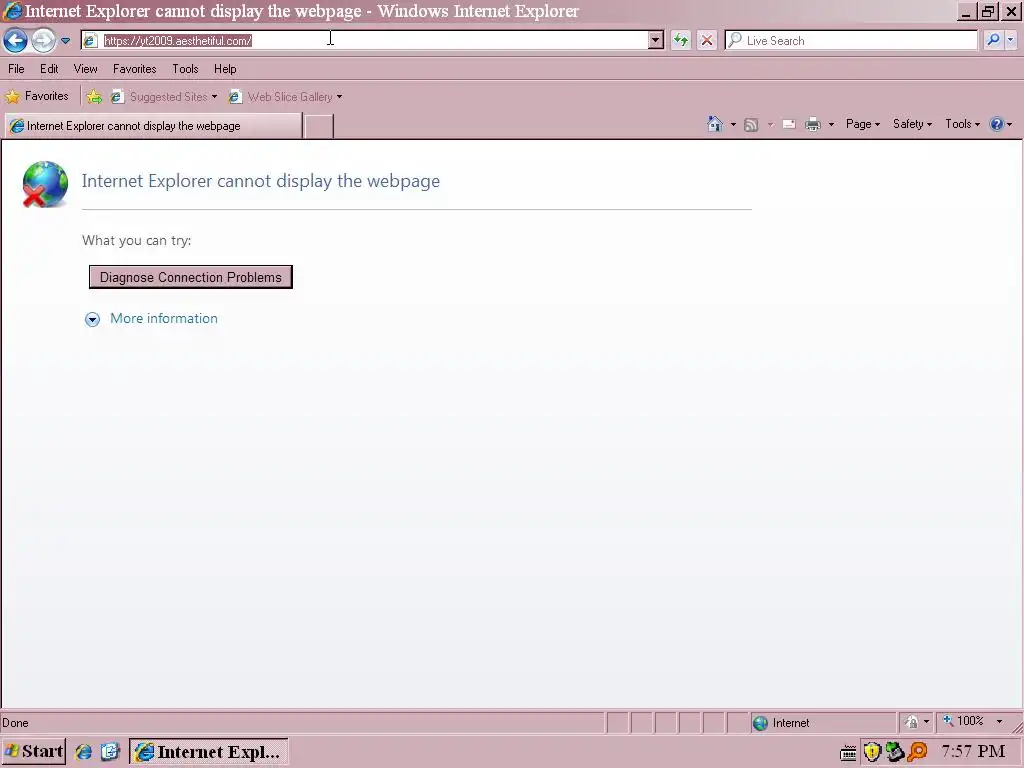Image resolution: width=1024 pixels, height=768 pixels.
Task: Click the Internet Expl... taskbar button
Action: [x=208, y=752]
